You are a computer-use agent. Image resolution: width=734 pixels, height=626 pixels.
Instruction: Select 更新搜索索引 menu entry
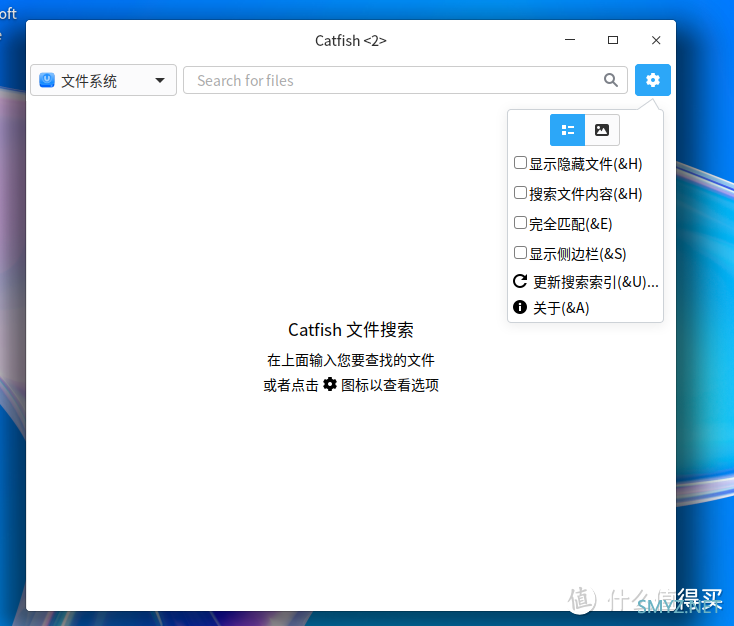586,282
